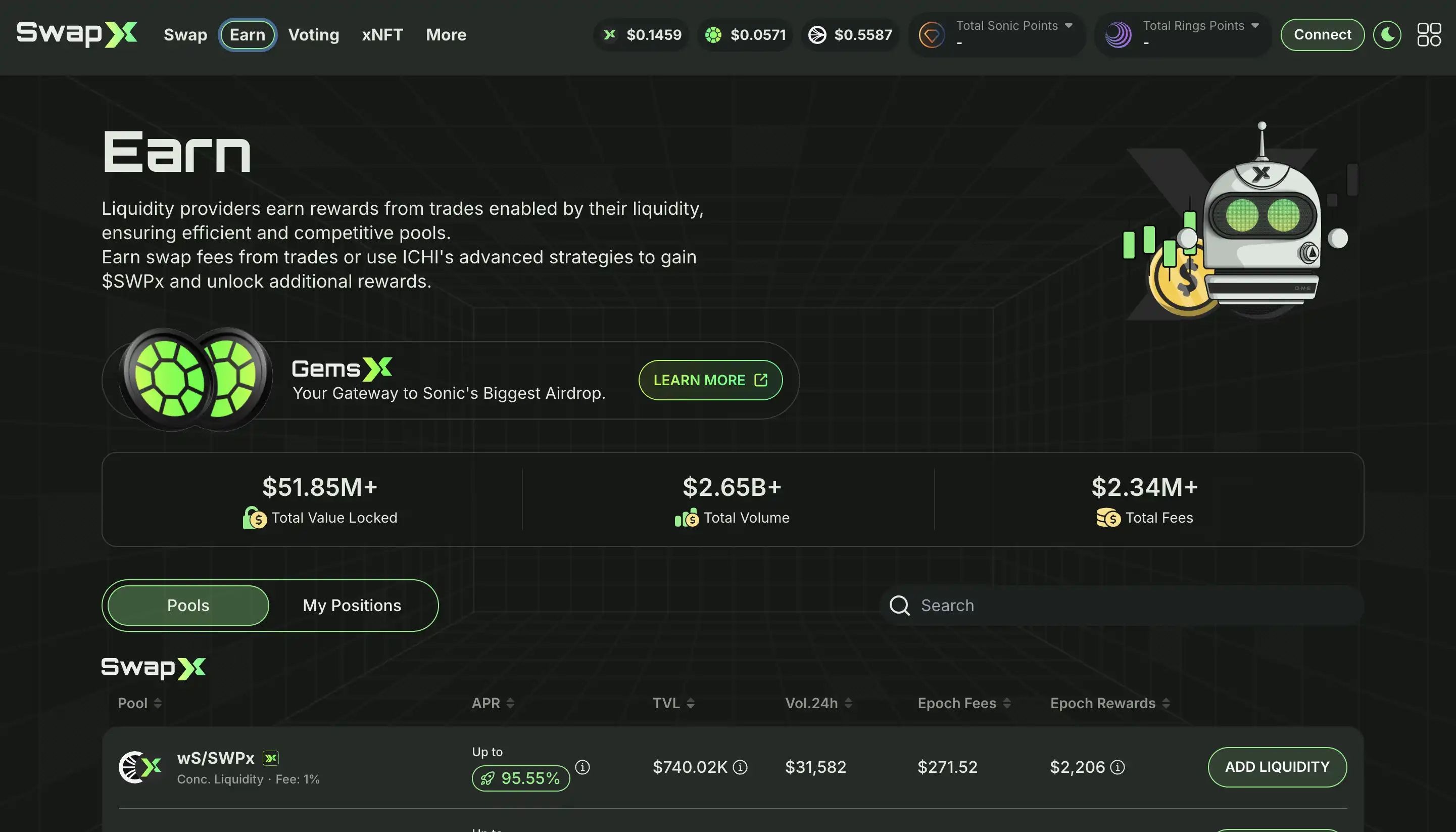This screenshot has width=1456, height=832.
Task: Click the GemsX token price $0.0571
Action: [x=757, y=35]
